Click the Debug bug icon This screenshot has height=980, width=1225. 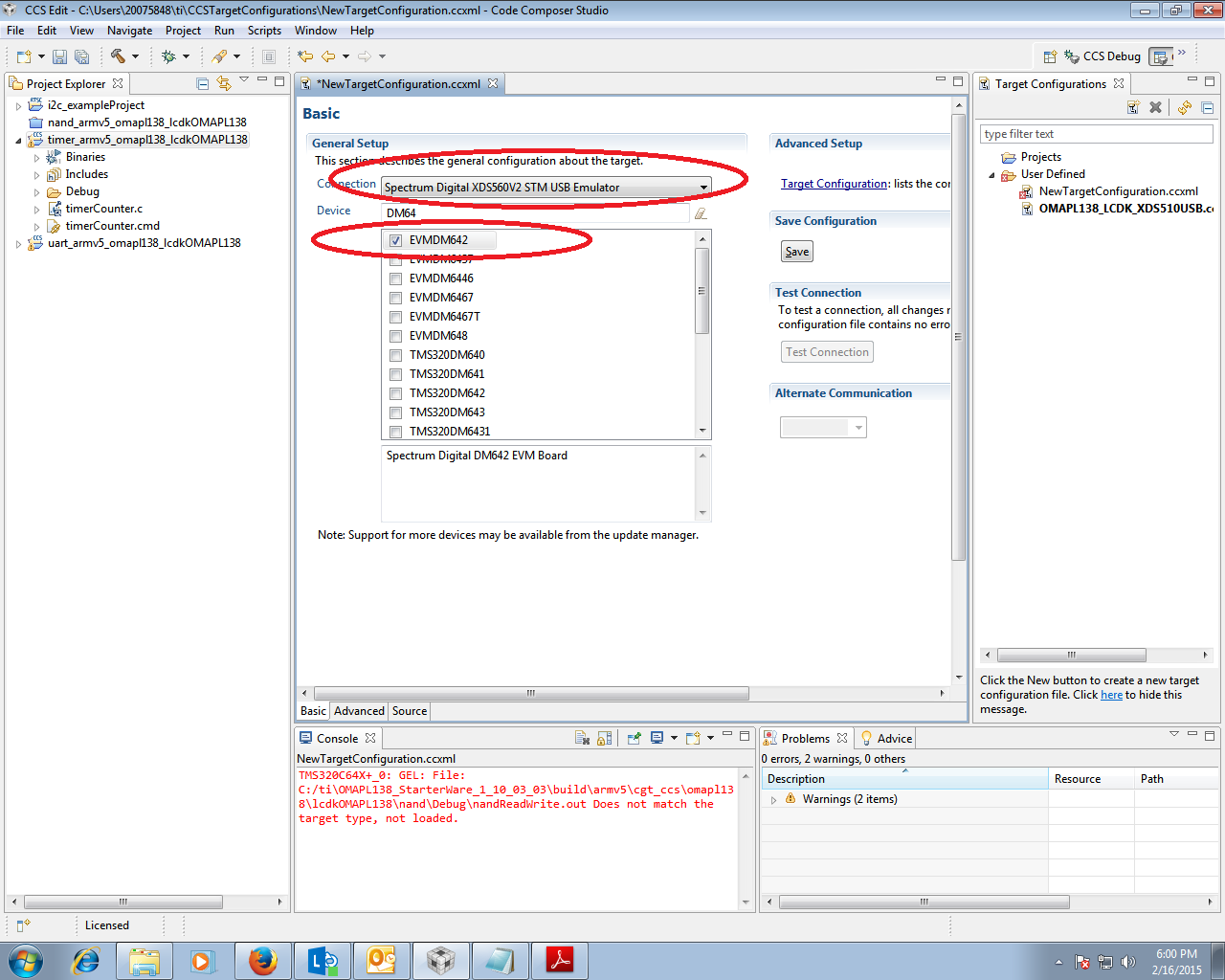click(168, 56)
